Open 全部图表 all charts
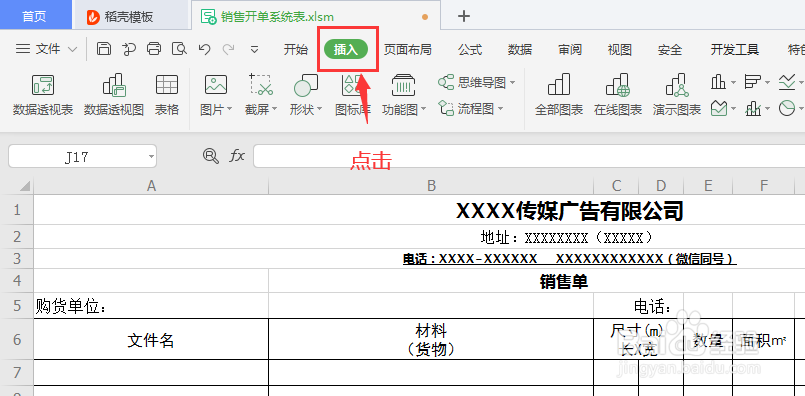 (559, 95)
